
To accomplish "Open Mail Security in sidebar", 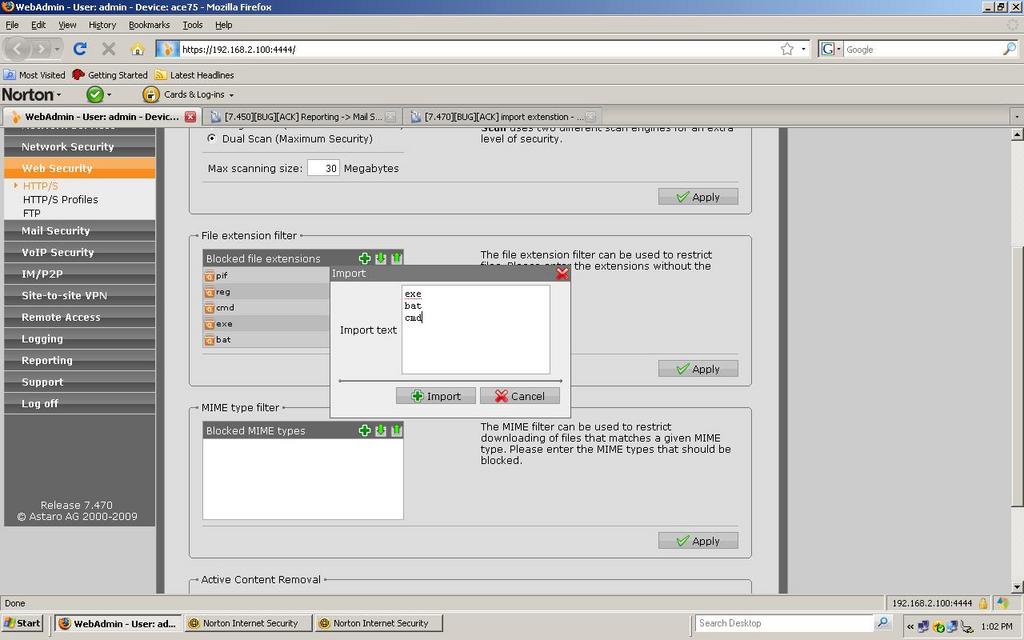I will tap(80, 231).
